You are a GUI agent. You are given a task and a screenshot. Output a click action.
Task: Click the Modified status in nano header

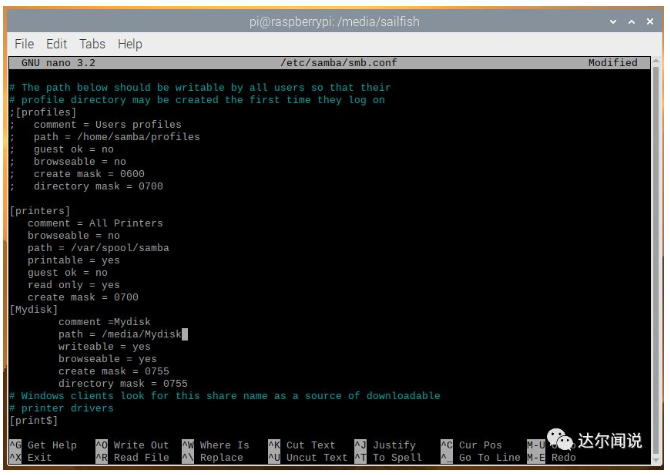point(612,63)
